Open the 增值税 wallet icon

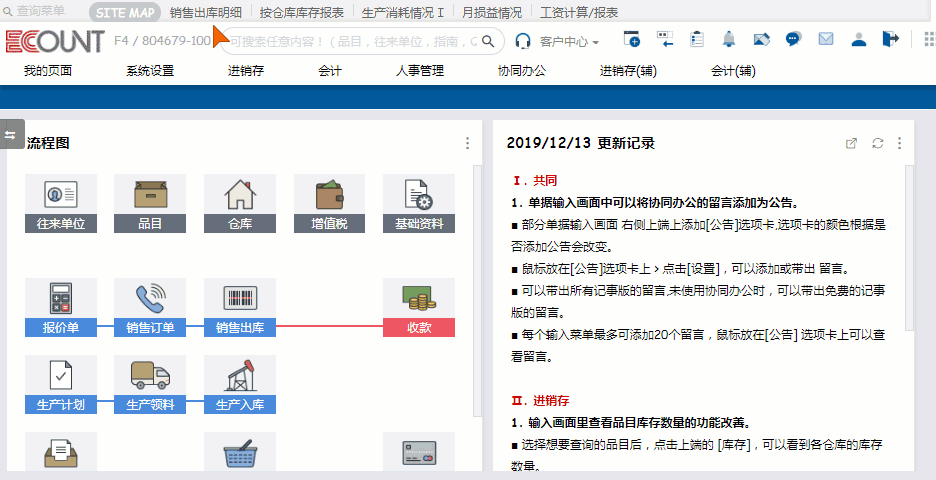click(x=329, y=194)
